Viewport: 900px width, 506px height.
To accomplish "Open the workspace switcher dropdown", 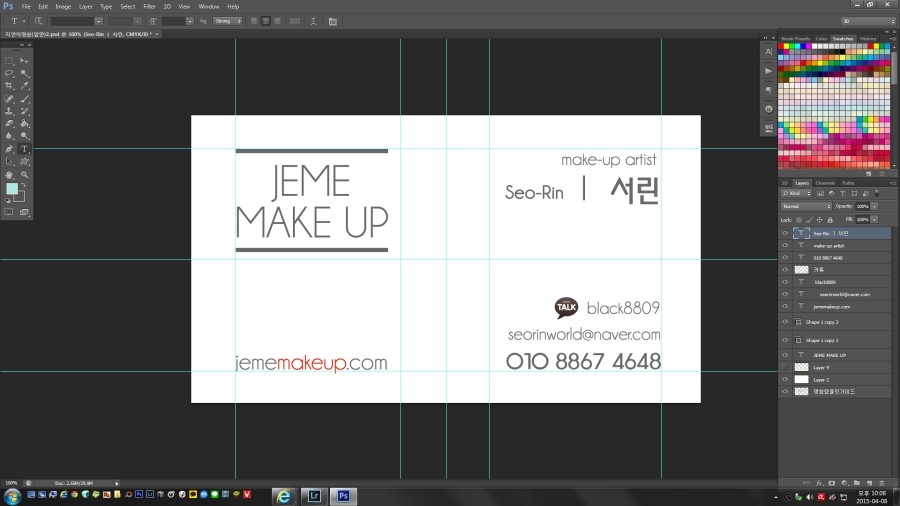I will [x=868, y=21].
